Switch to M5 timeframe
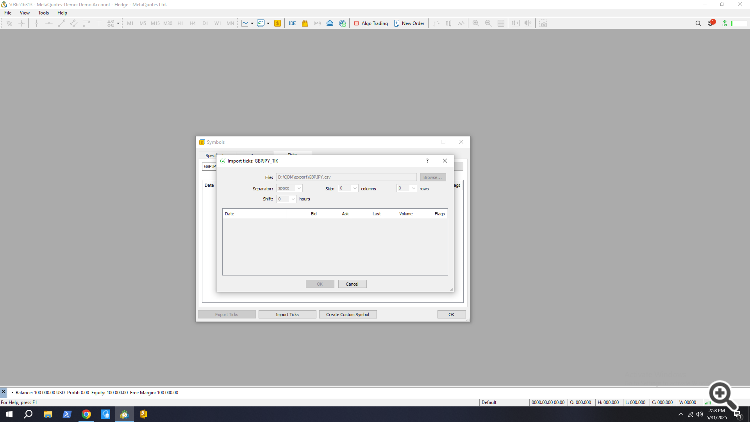Viewport: 750px width, 422px height. coord(143,23)
